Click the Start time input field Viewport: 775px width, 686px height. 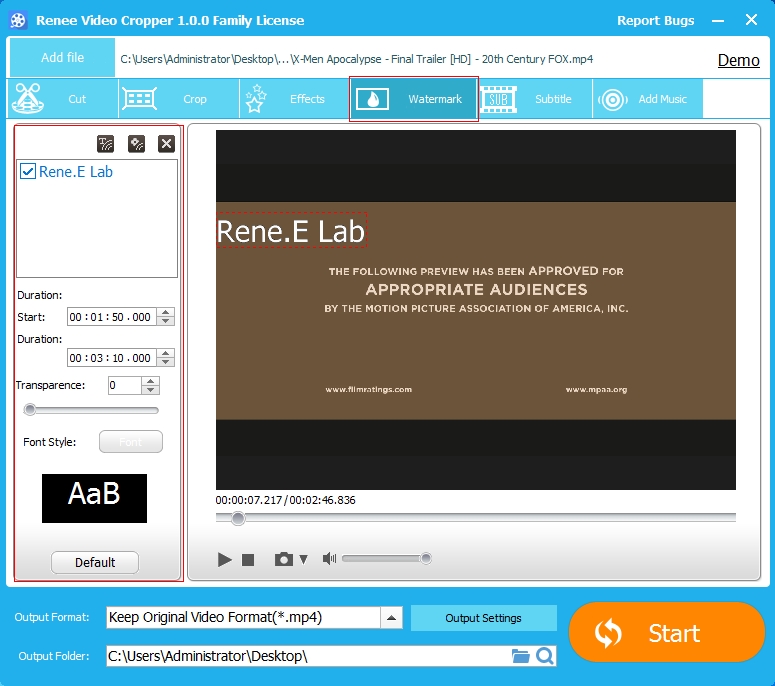[110, 317]
